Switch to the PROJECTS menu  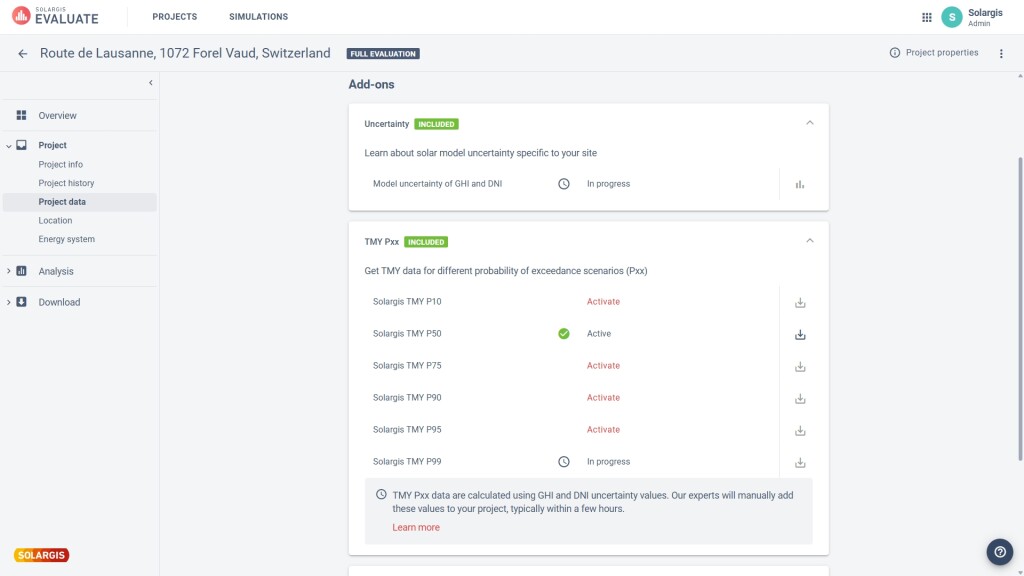(174, 16)
